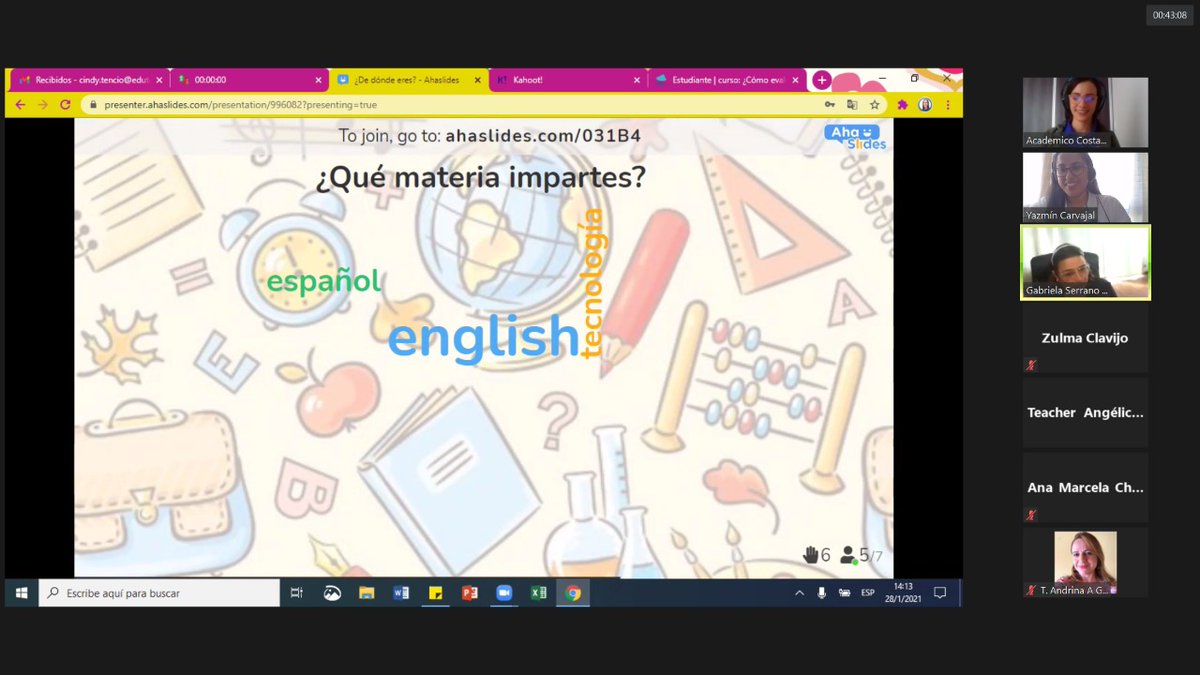
Task: Open the Kahoot! browser tab
Action: [x=567, y=80]
